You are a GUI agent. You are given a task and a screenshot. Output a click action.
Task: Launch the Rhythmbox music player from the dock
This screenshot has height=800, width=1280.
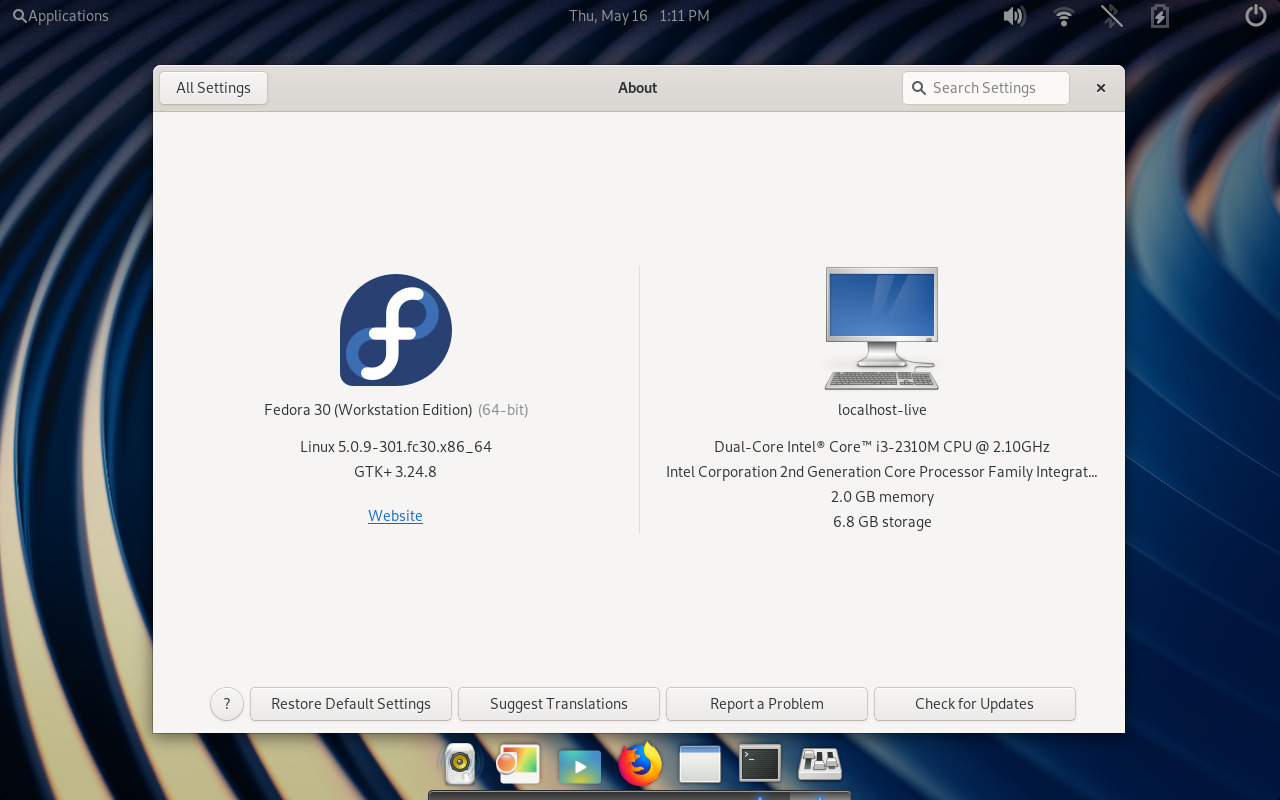tap(458, 762)
